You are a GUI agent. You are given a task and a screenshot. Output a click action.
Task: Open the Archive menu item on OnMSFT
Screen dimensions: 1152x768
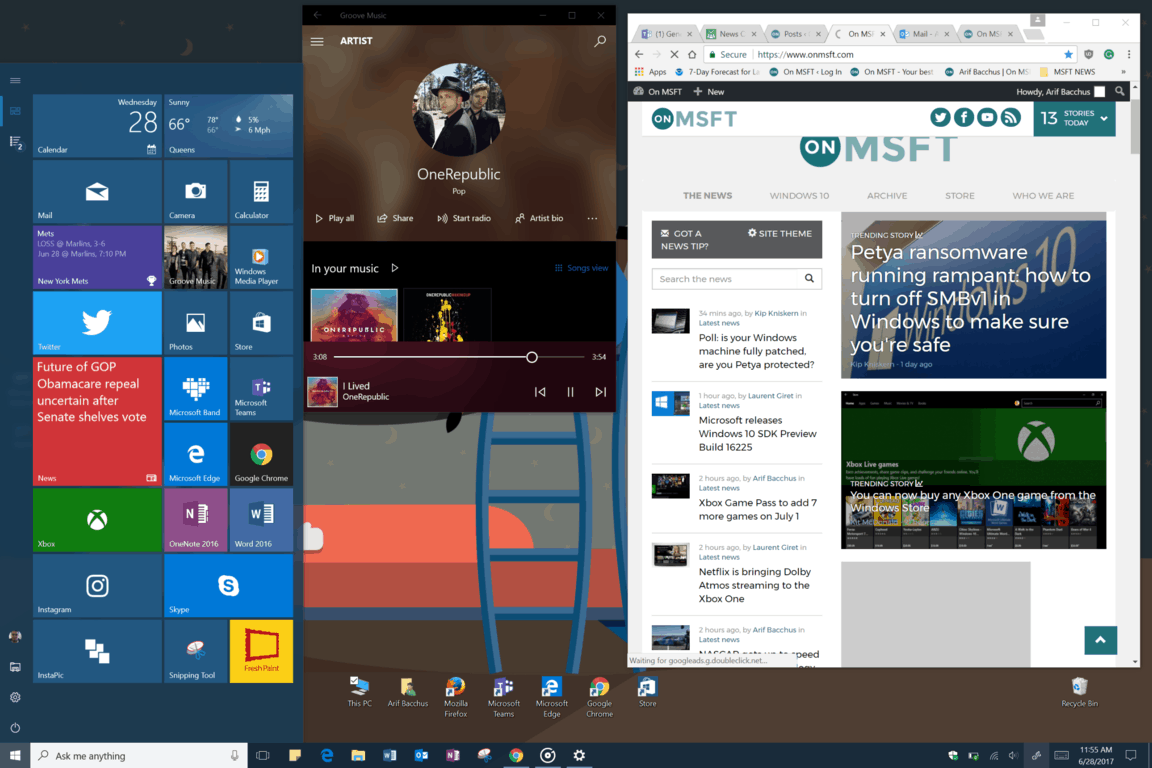click(x=887, y=196)
